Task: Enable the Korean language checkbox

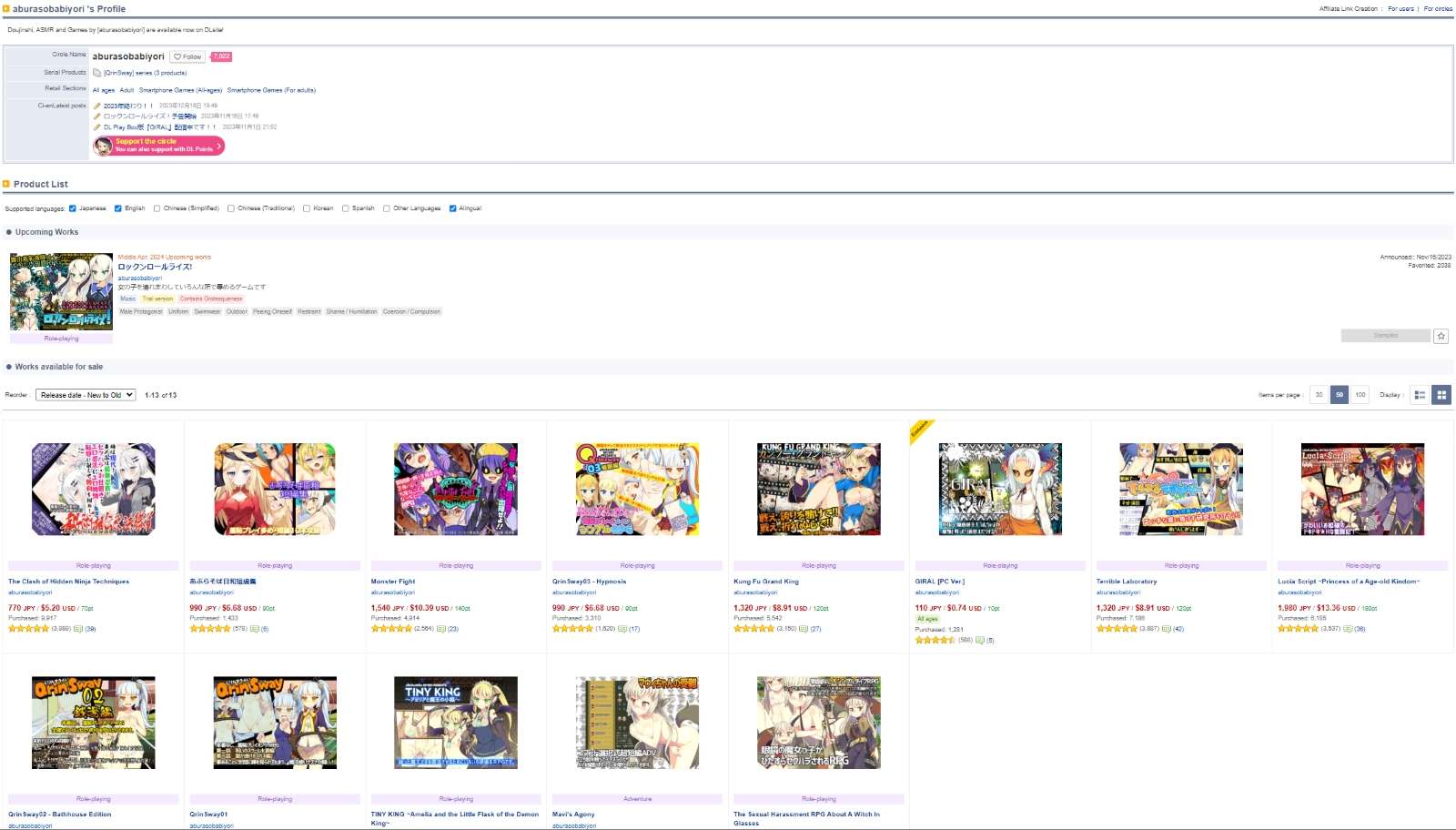Action: point(307,208)
